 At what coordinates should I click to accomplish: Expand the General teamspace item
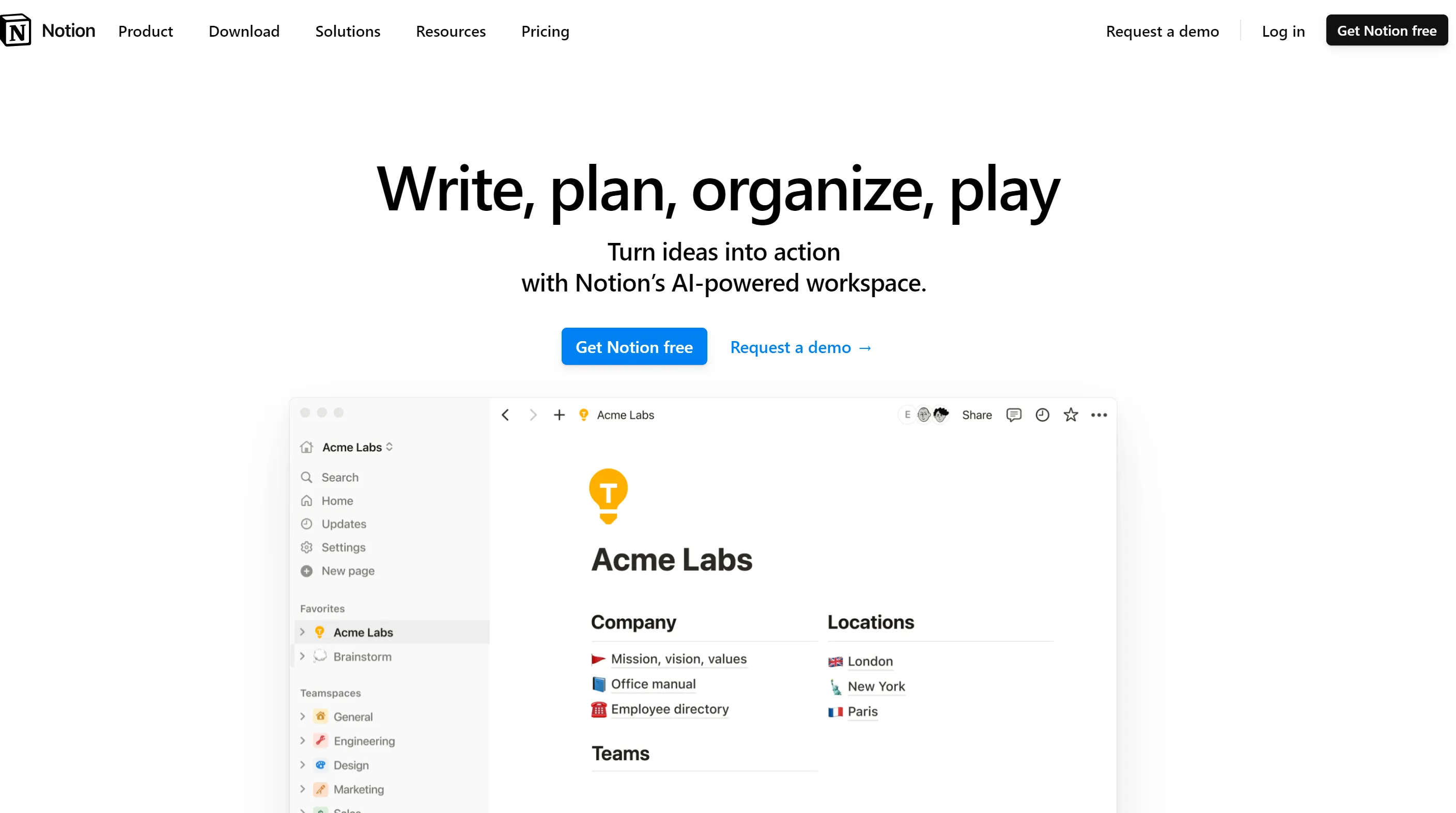[x=303, y=716]
